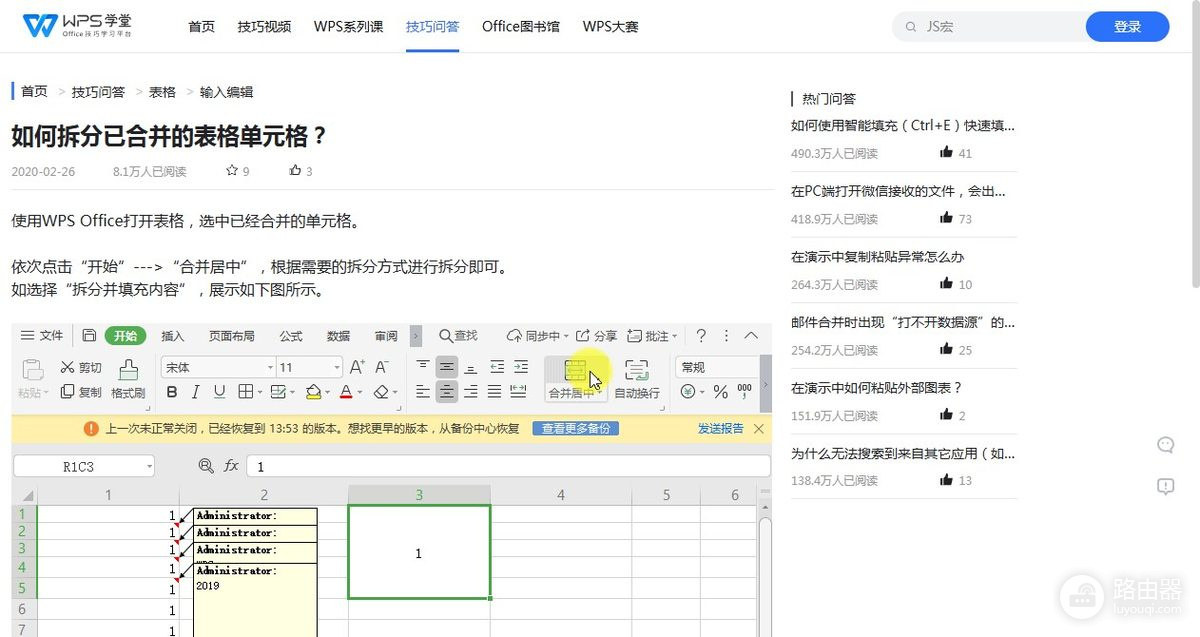1200x637 pixels.
Task: Click the 查找 search in the ribbon
Action: [458, 336]
